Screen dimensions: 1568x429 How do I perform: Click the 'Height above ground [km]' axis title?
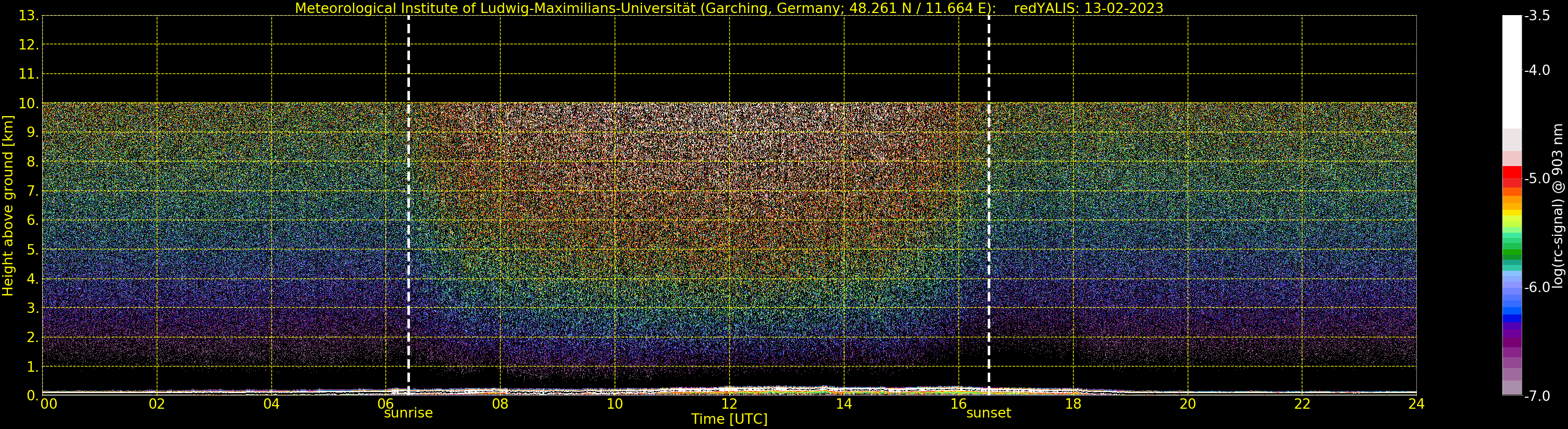coord(8,206)
